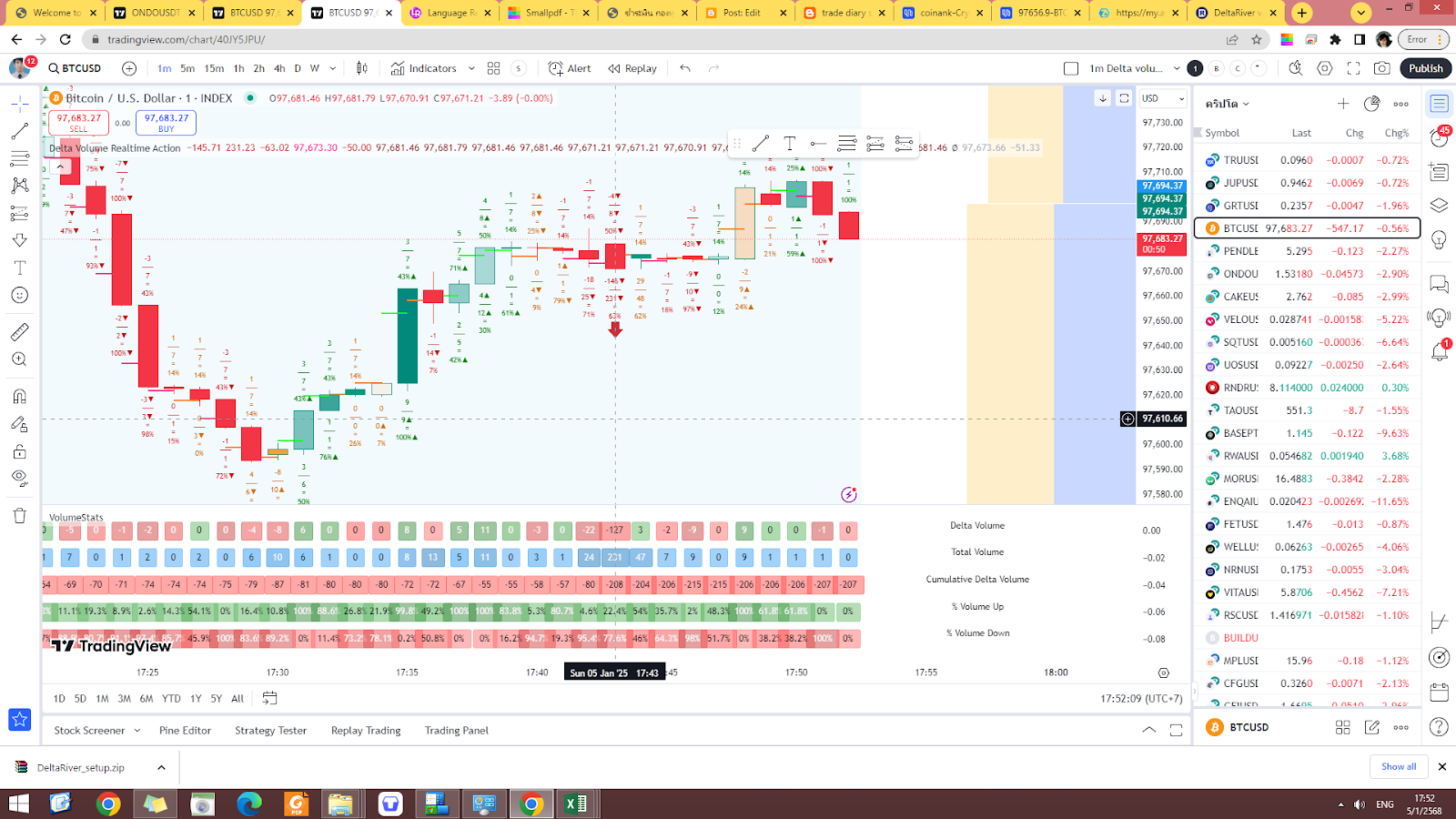Open the Pine Editor tab

(185, 731)
